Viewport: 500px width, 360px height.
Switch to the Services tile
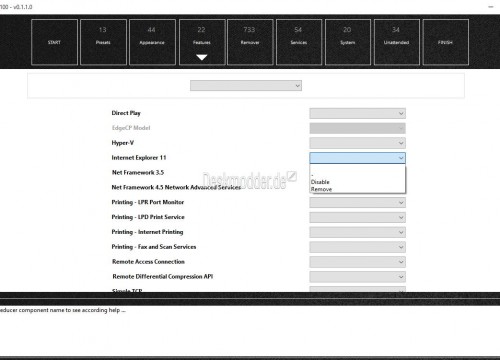coord(299,42)
